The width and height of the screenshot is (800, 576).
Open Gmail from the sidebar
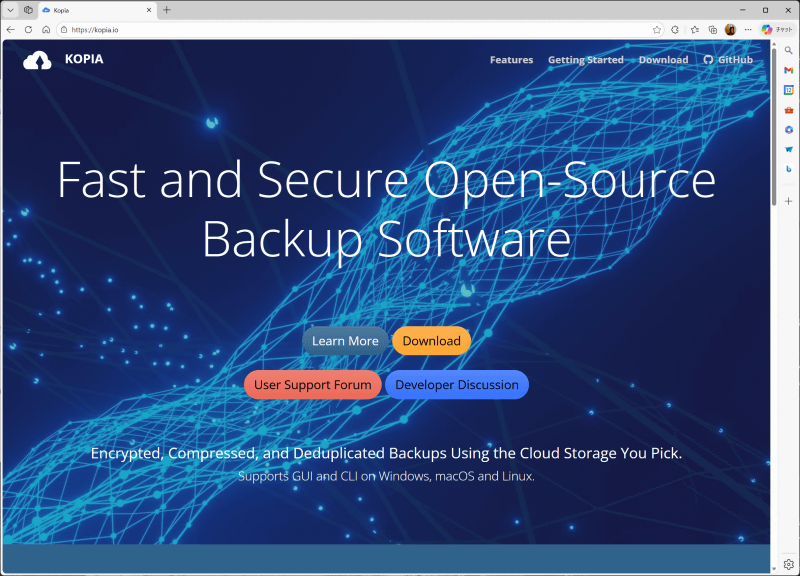pos(789,70)
